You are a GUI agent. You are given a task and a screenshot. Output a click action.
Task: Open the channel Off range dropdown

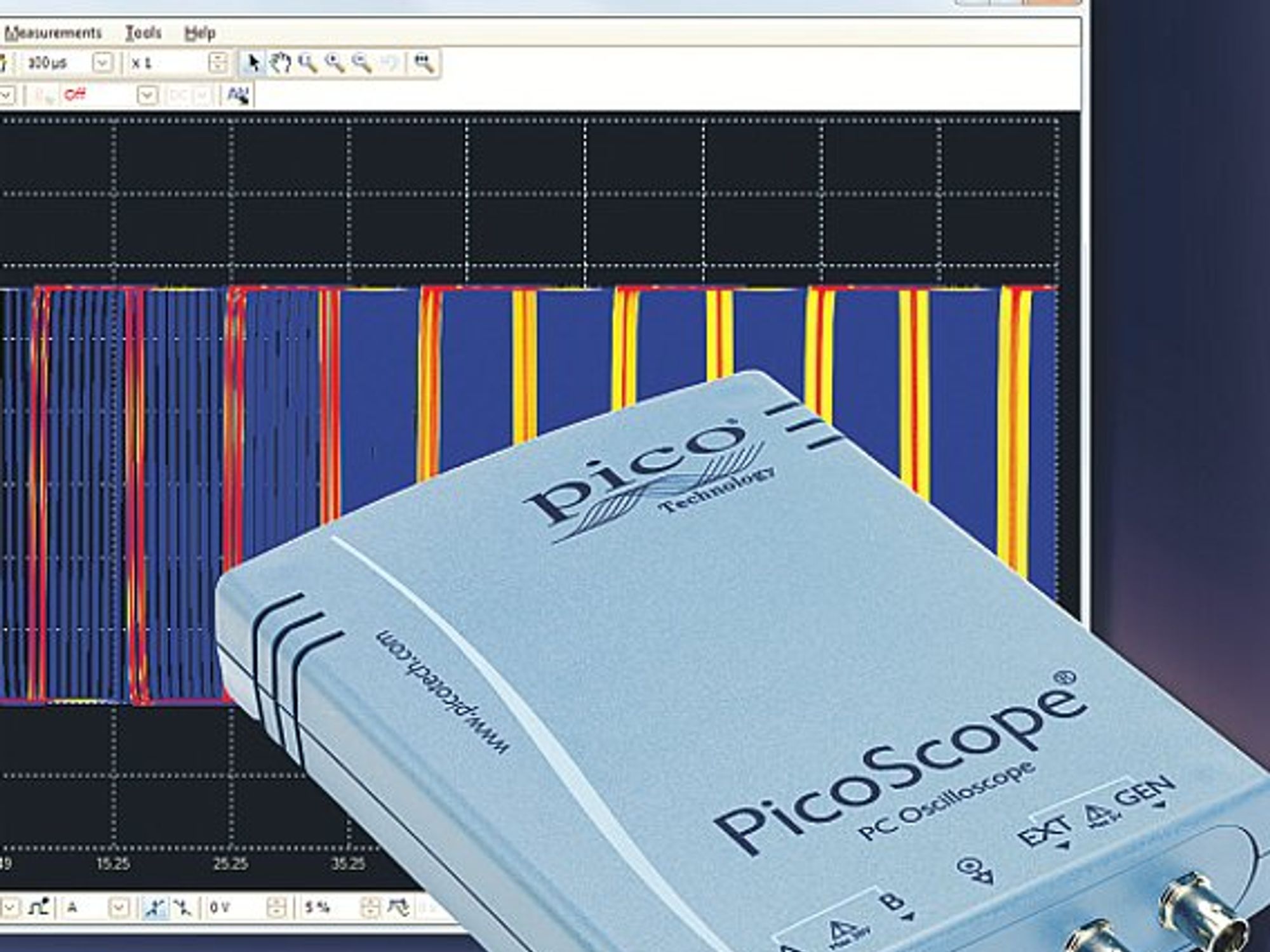tap(147, 95)
